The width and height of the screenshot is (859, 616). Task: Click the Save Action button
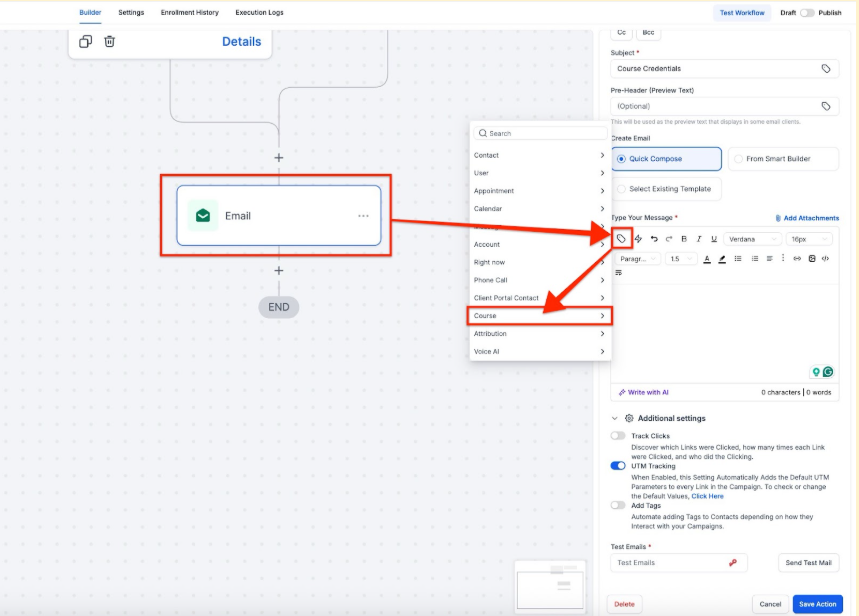pos(818,604)
